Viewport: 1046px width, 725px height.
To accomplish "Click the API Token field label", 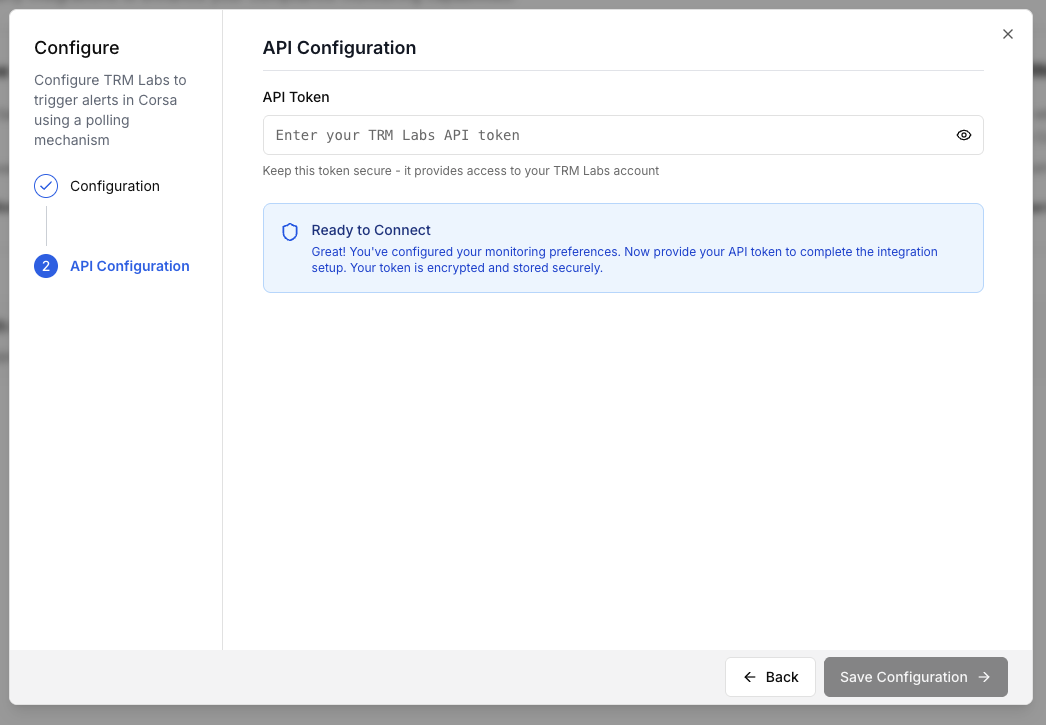I will [x=296, y=97].
